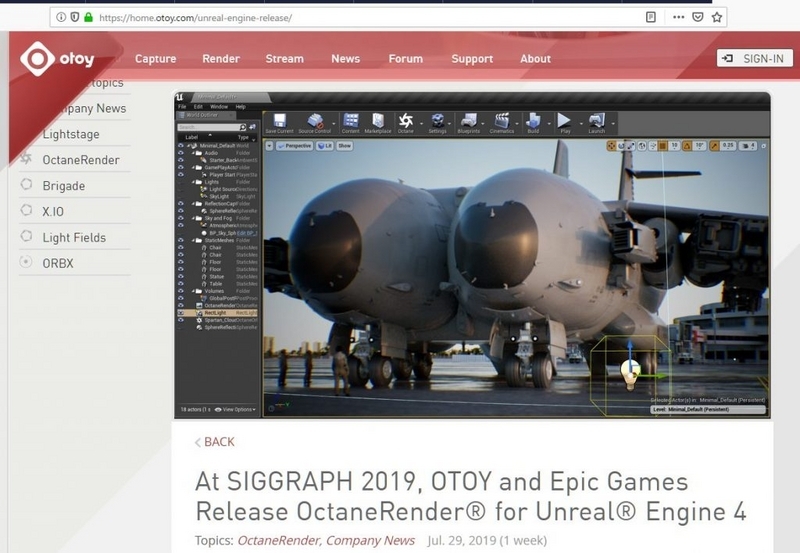Open the Brigade sidebar topic
This screenshot has width=800, height=553.
[x=64, y=186]
